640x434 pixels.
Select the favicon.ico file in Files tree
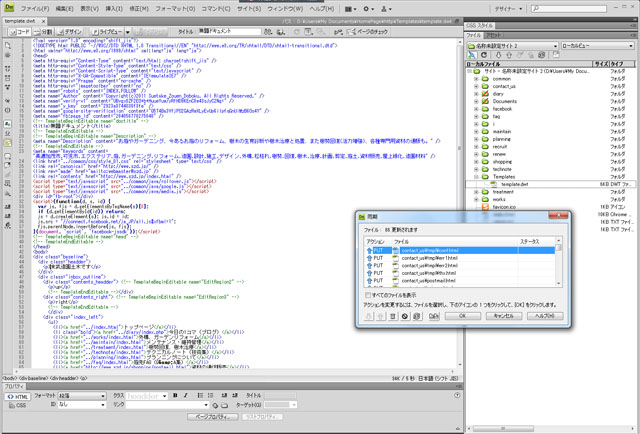click(x=504, y=207)
